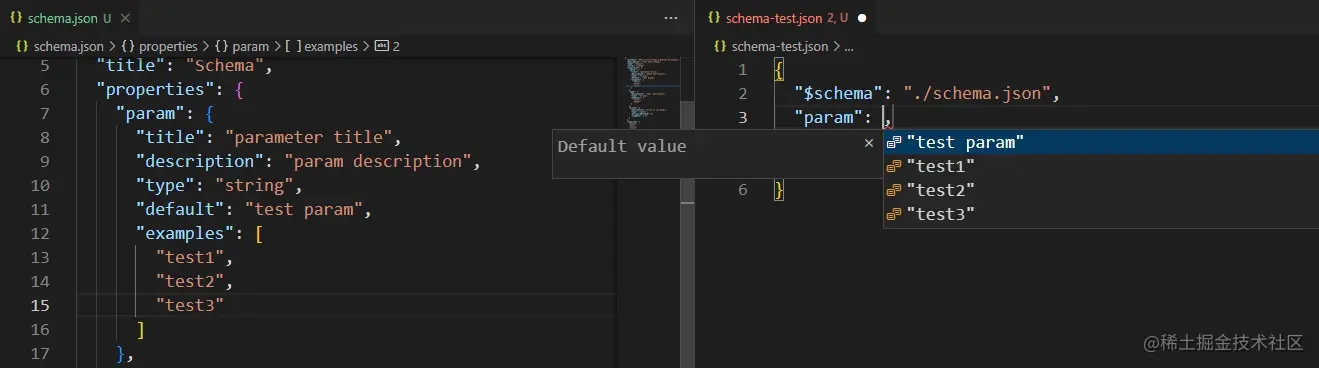
Task: Click the schema.json tab's JSON braces icon
Action: pos(16,18)
